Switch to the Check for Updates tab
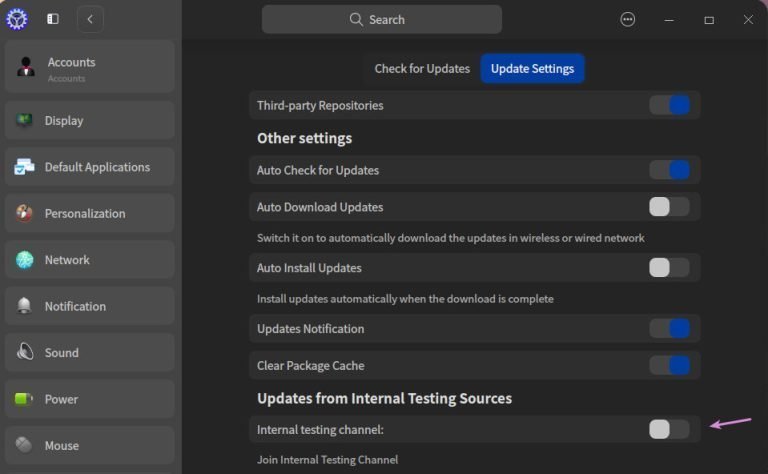Image resolution: width=768 pixels, height=474 pixels. pyautogui.click(x=422, y=69)
